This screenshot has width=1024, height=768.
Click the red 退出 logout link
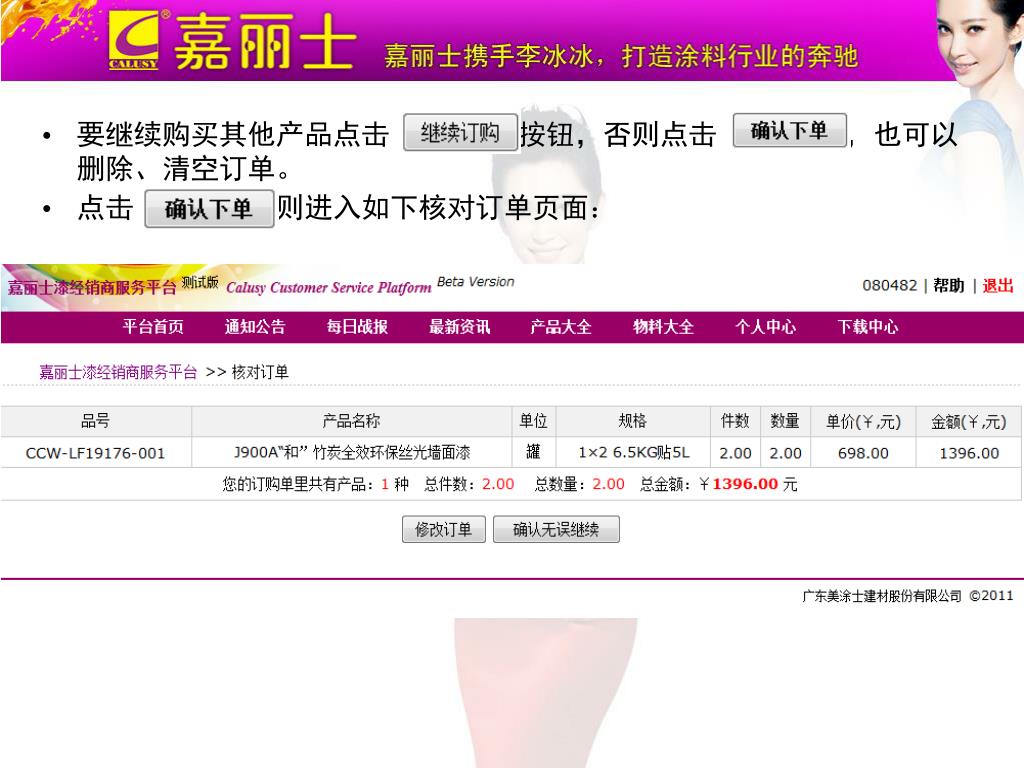click(x=998, y=285)
